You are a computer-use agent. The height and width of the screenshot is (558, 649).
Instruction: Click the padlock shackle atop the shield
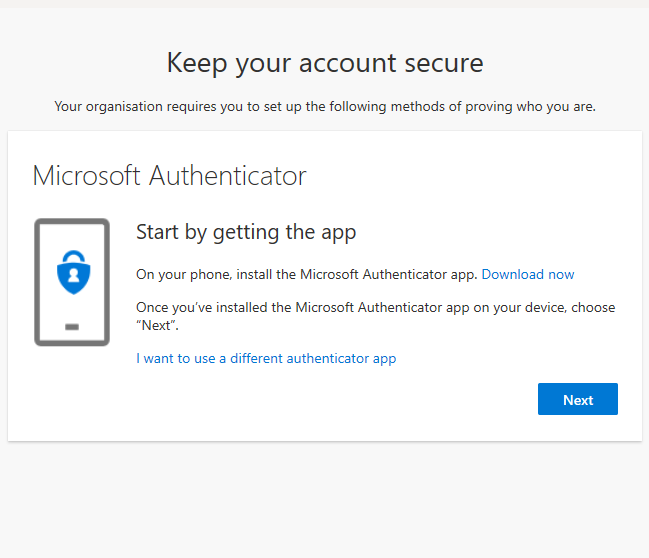tap(74, 256)
